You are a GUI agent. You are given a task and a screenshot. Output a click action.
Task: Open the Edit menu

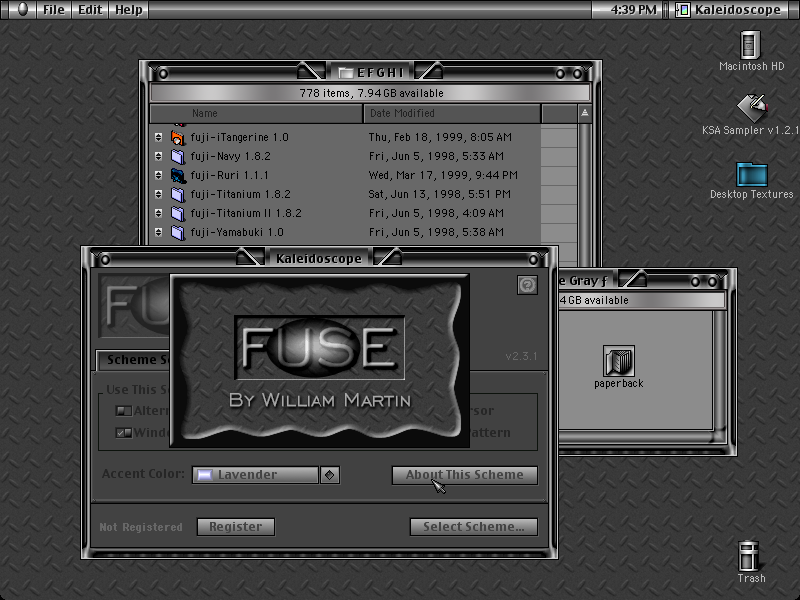90,10
